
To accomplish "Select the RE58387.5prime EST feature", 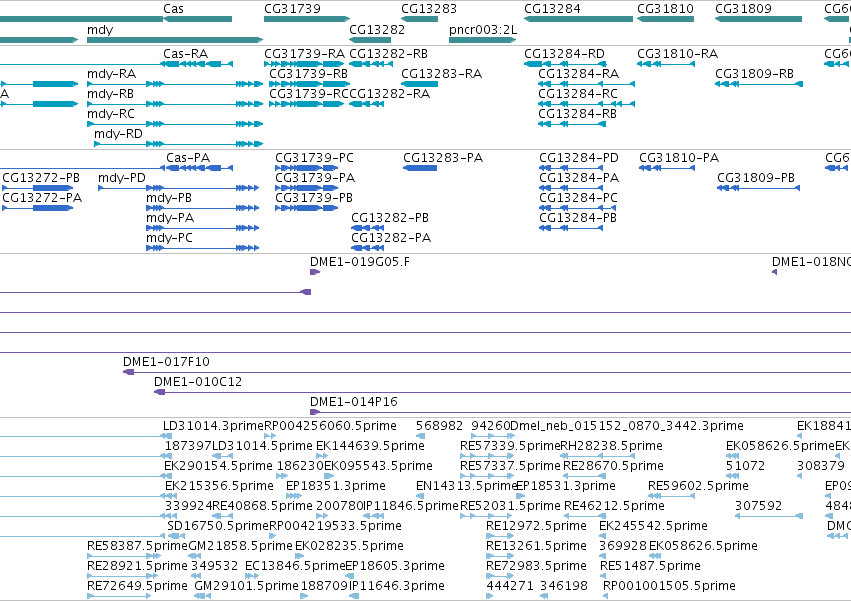I will (x=124, y=556).
